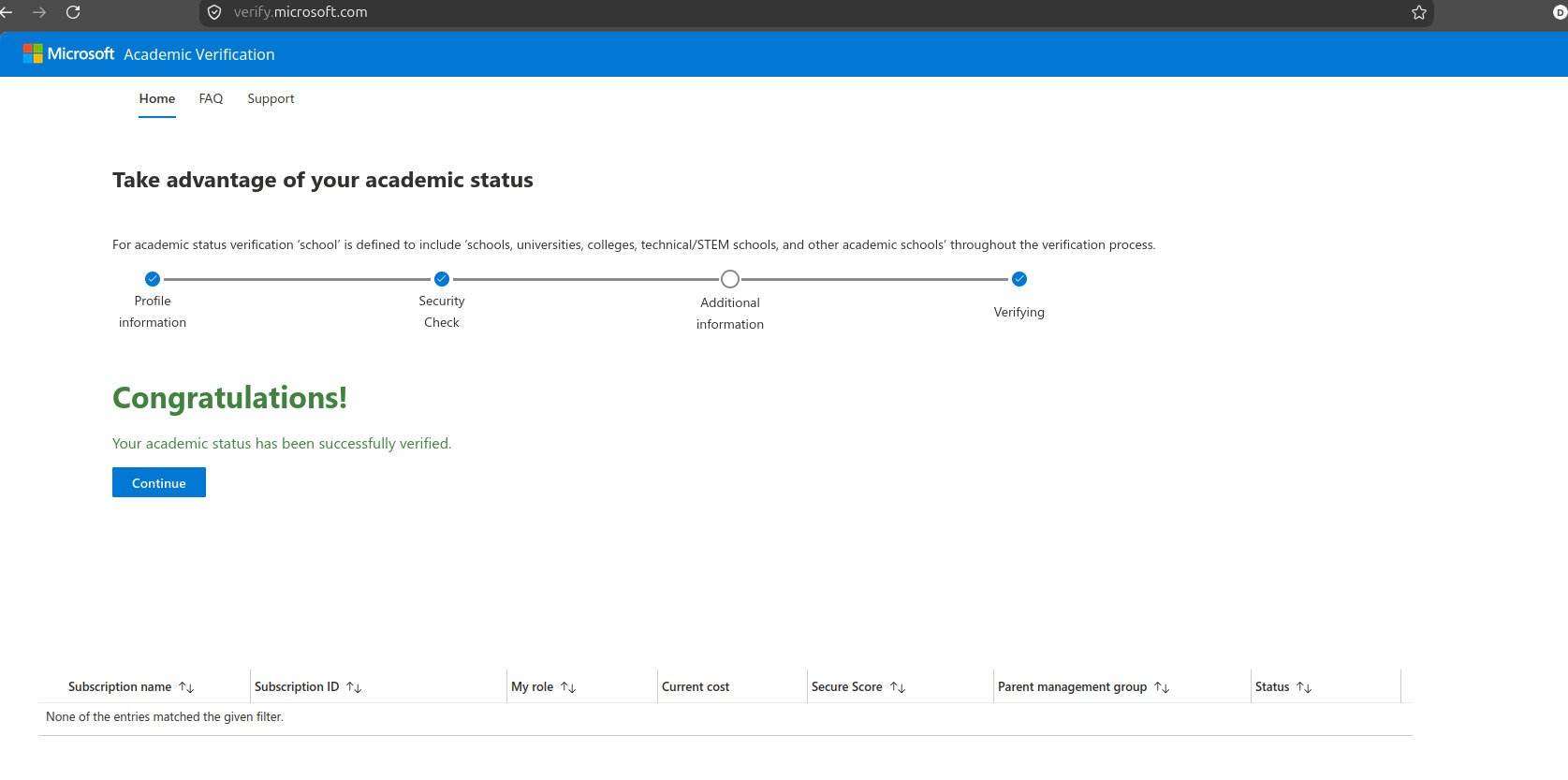Click the Verifying step label
1568x780 pixels.
[x=1019, y=312]
